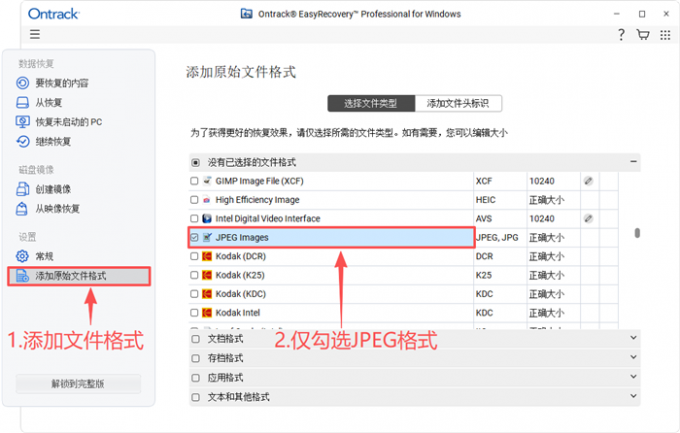
Task: Click the Kodak (KDC) icon
Action: coord(207,294)
